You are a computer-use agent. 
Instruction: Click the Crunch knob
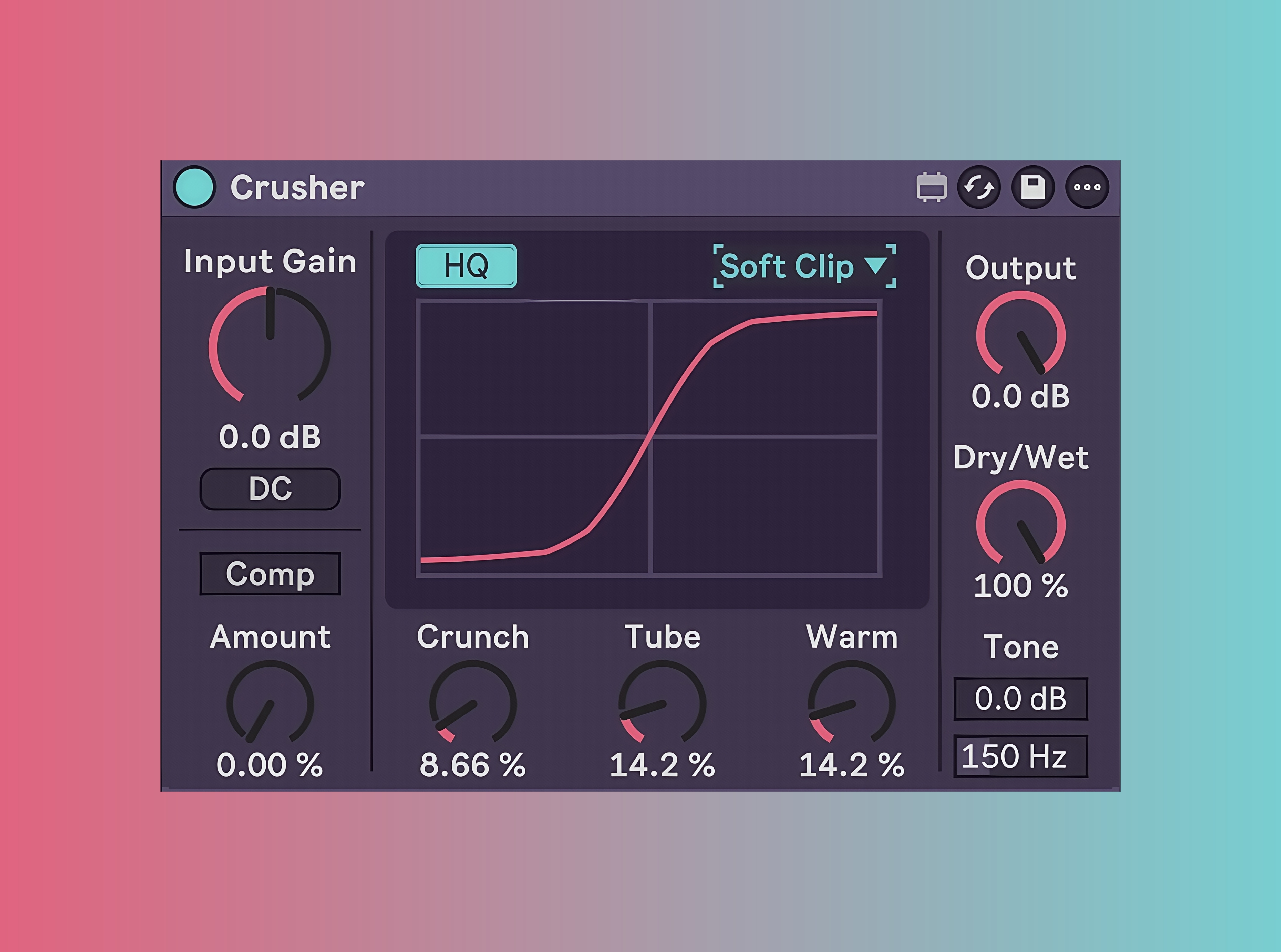click(472, 704)
